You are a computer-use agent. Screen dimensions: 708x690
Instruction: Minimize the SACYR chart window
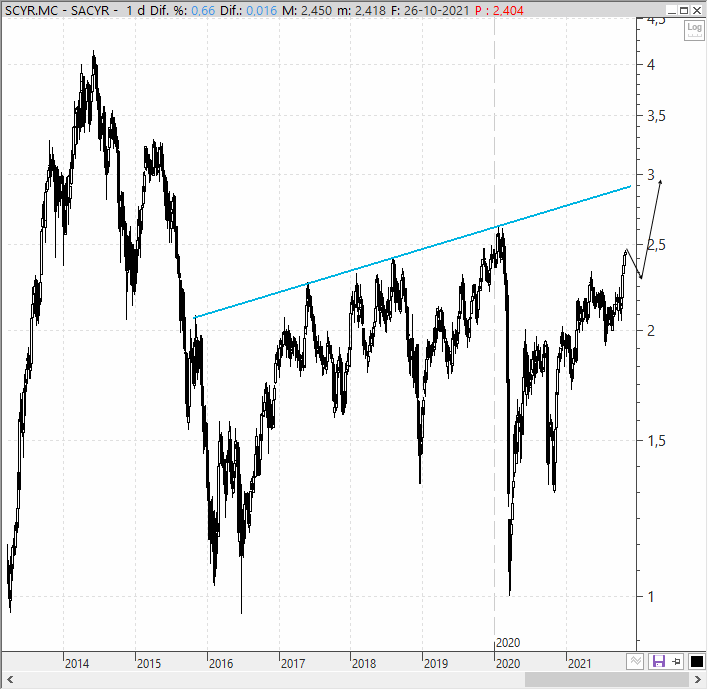tap(671, 10)
